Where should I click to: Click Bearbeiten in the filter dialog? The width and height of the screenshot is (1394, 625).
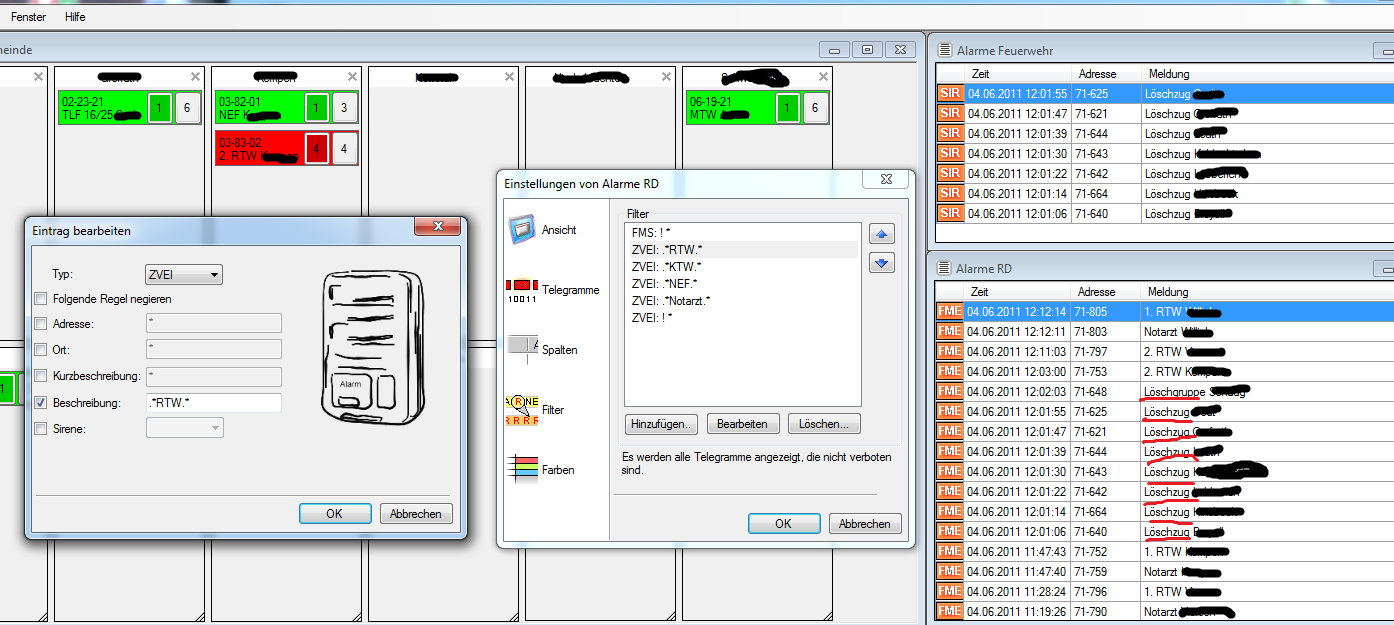tap(743, 424)
